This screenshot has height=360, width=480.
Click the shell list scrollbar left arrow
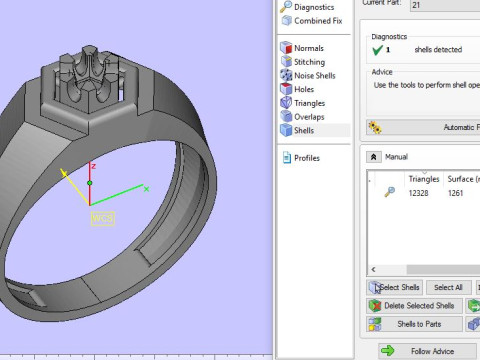tap(373, 269)
